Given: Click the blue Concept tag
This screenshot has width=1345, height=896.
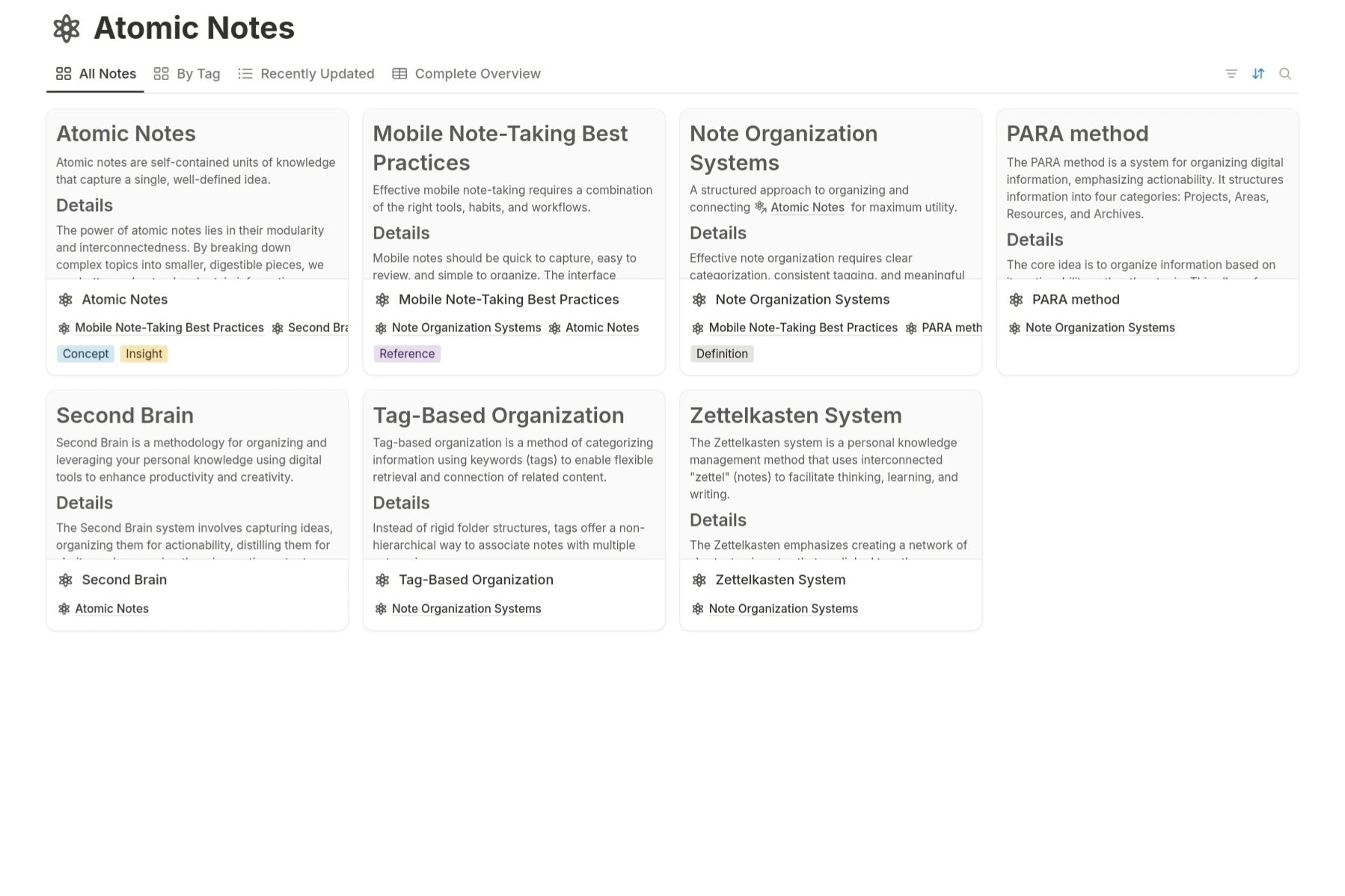Looking at the screenshot, I should (x=85, y=354).
